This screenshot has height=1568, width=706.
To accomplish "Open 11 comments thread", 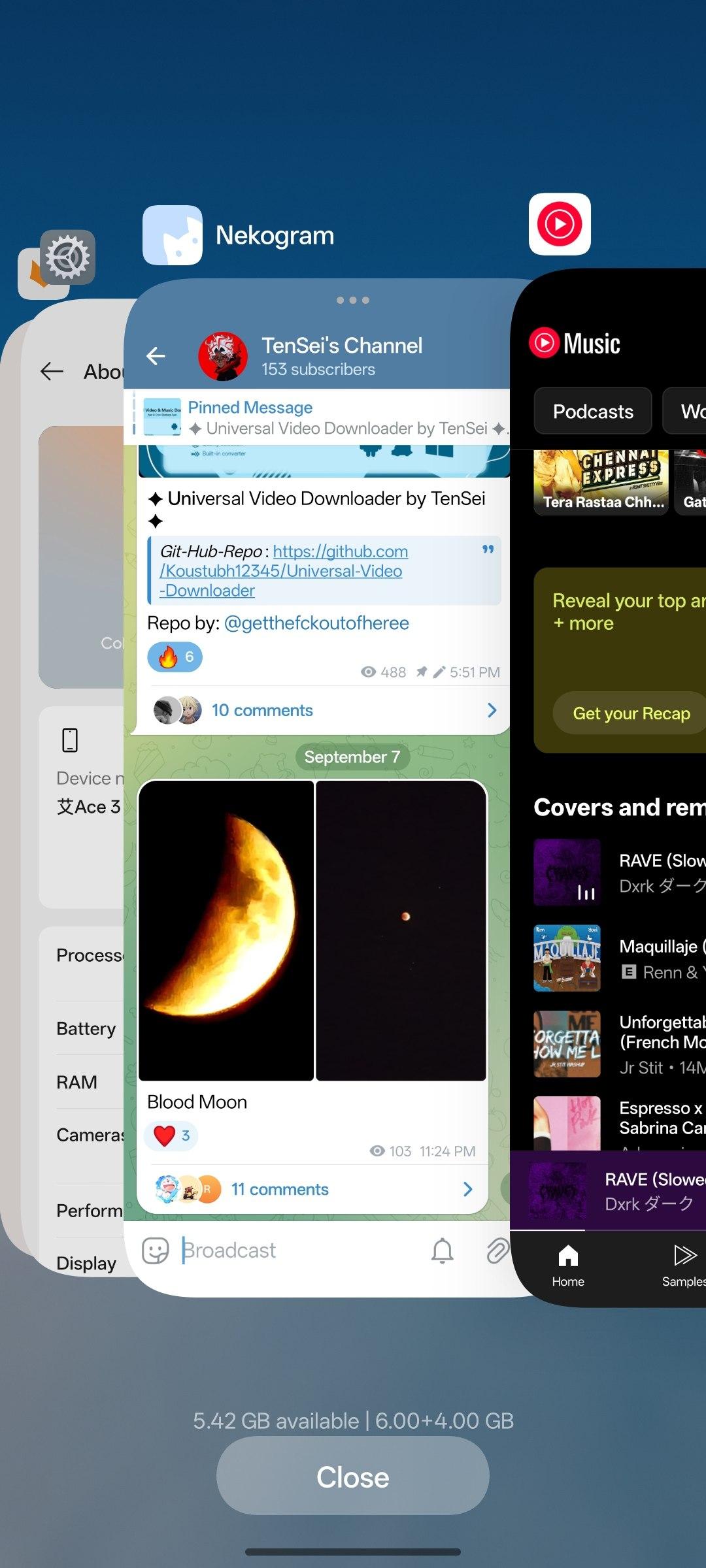I will coord(280,1189).
